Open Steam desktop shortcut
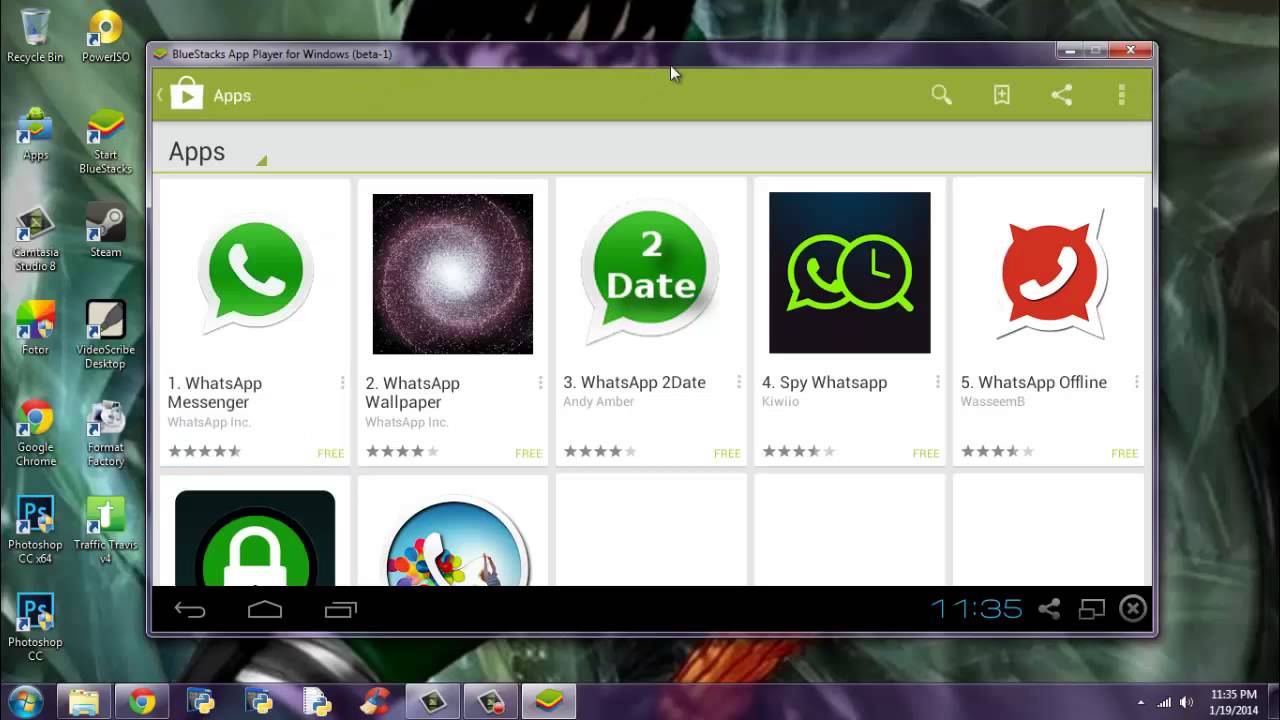The image size is (1280, 720). pyautogui.click(x=105, y=231)
